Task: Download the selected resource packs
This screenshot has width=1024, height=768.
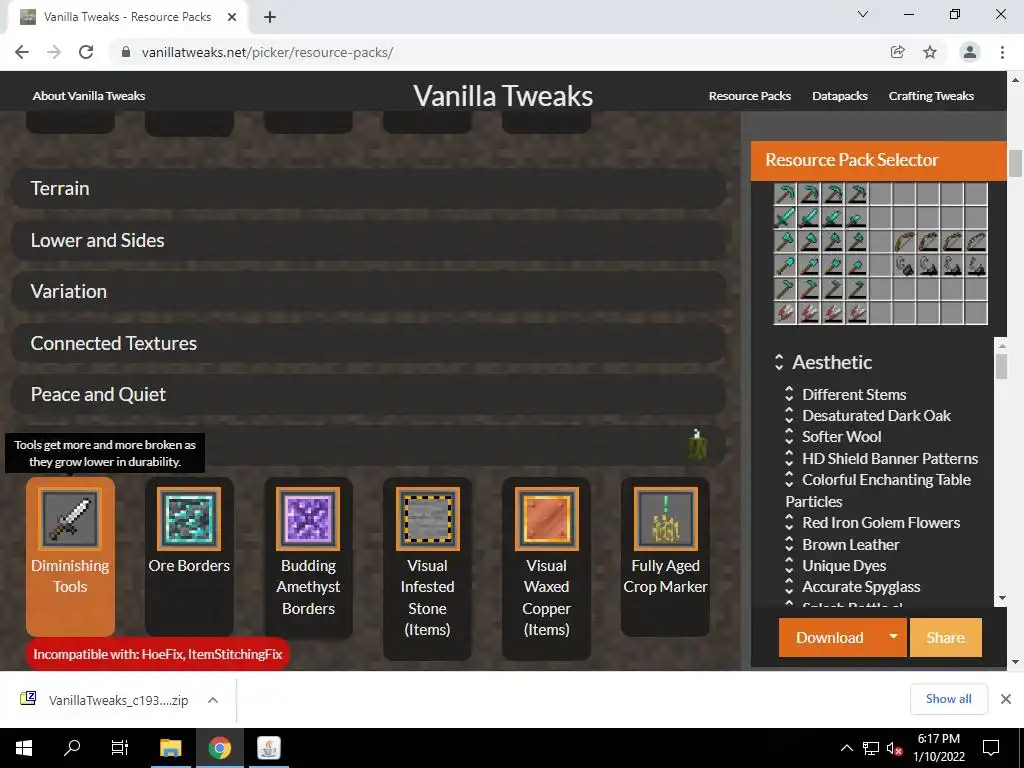Action: (x=829, y=637)
